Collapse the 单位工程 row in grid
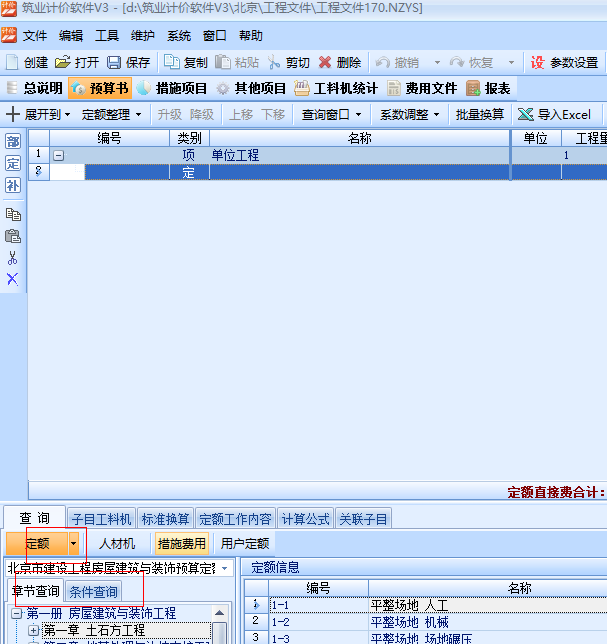Image resolution: width=607 pixels, height=644 pixels. coord(58,156)
